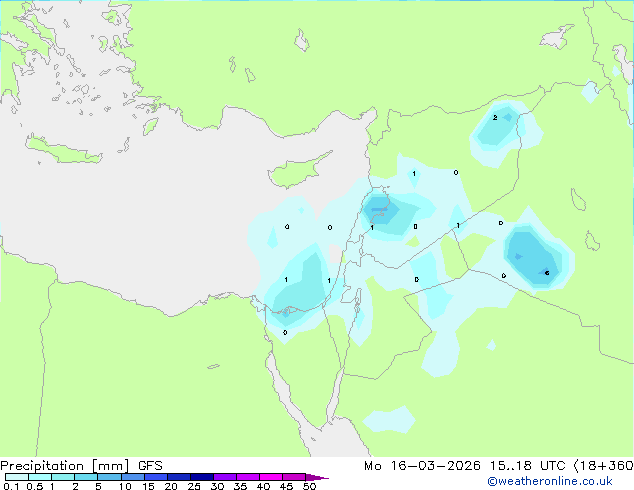Click the '(18+360' forecast offset text

603,466
